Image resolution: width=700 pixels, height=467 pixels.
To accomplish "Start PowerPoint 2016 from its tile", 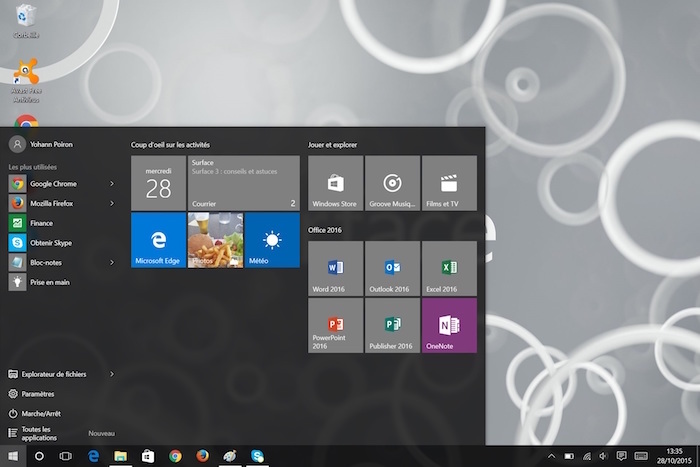I will click(x=335, y=325).
